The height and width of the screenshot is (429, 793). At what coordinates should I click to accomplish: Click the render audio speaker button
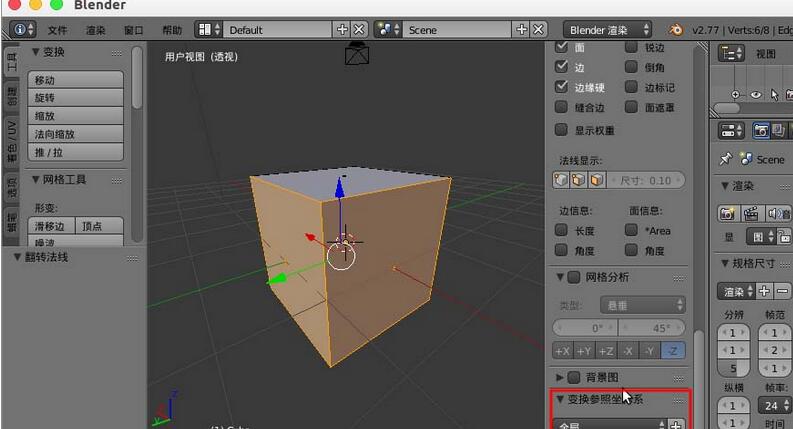click(x=777, y=213)
